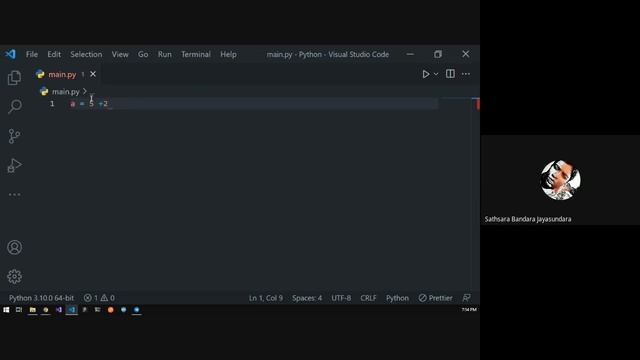Viewport: 640px width, 360px height.
Task: Click line number 1 in the gutter
Action: [52, 104]
